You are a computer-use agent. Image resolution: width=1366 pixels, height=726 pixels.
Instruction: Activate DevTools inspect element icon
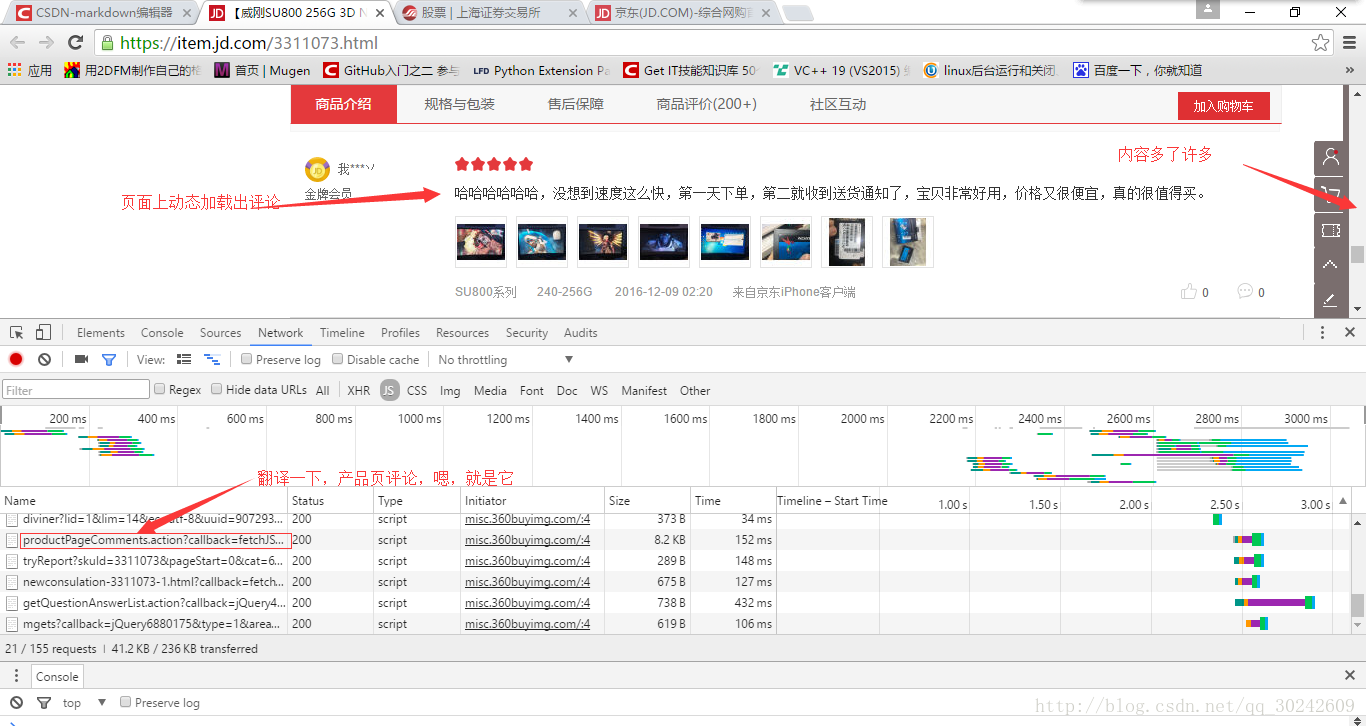pyautogui.click(x=17, y=332)
